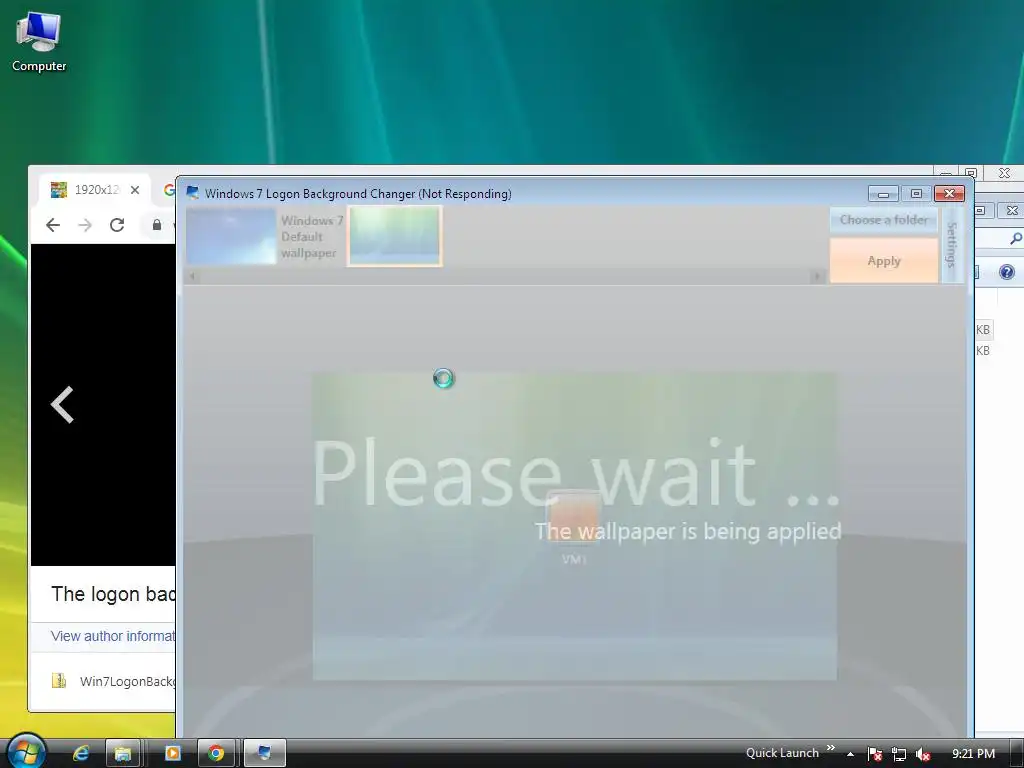Click the right arrow of the thumbnail scrollbar

click(816, 276)
